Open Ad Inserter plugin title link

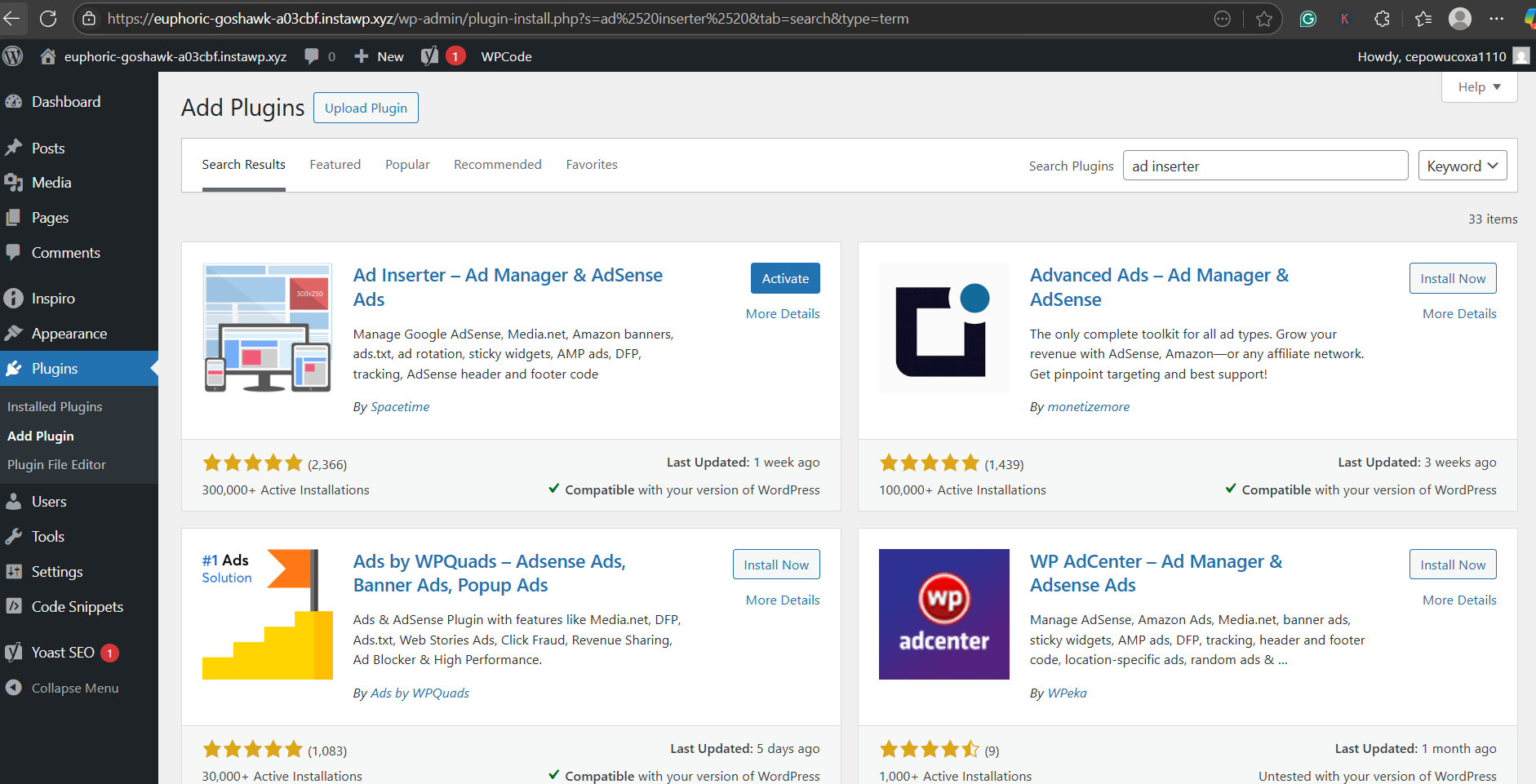pos(508,287)
